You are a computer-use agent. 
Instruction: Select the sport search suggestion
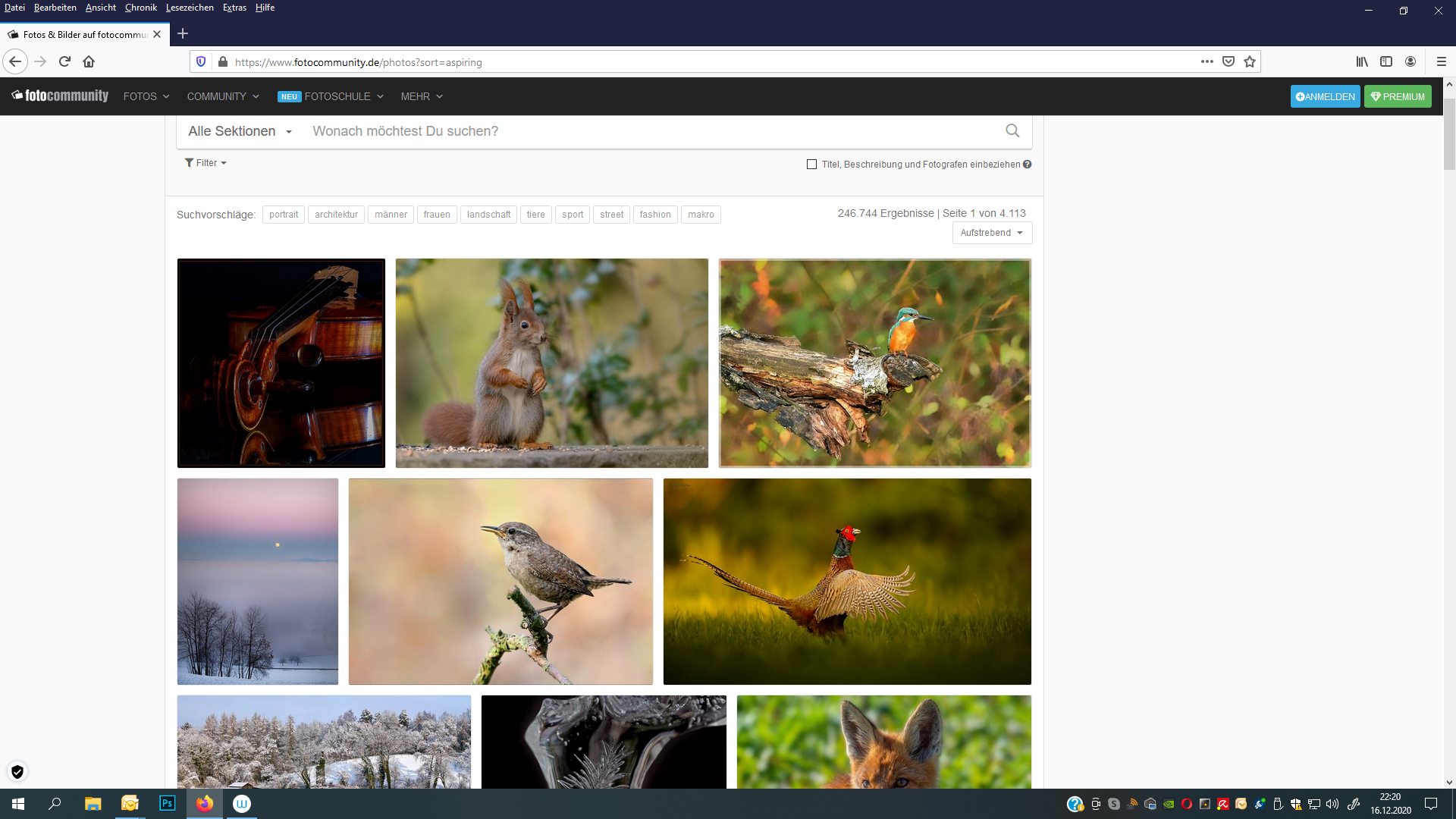click(x=573, y=215)
